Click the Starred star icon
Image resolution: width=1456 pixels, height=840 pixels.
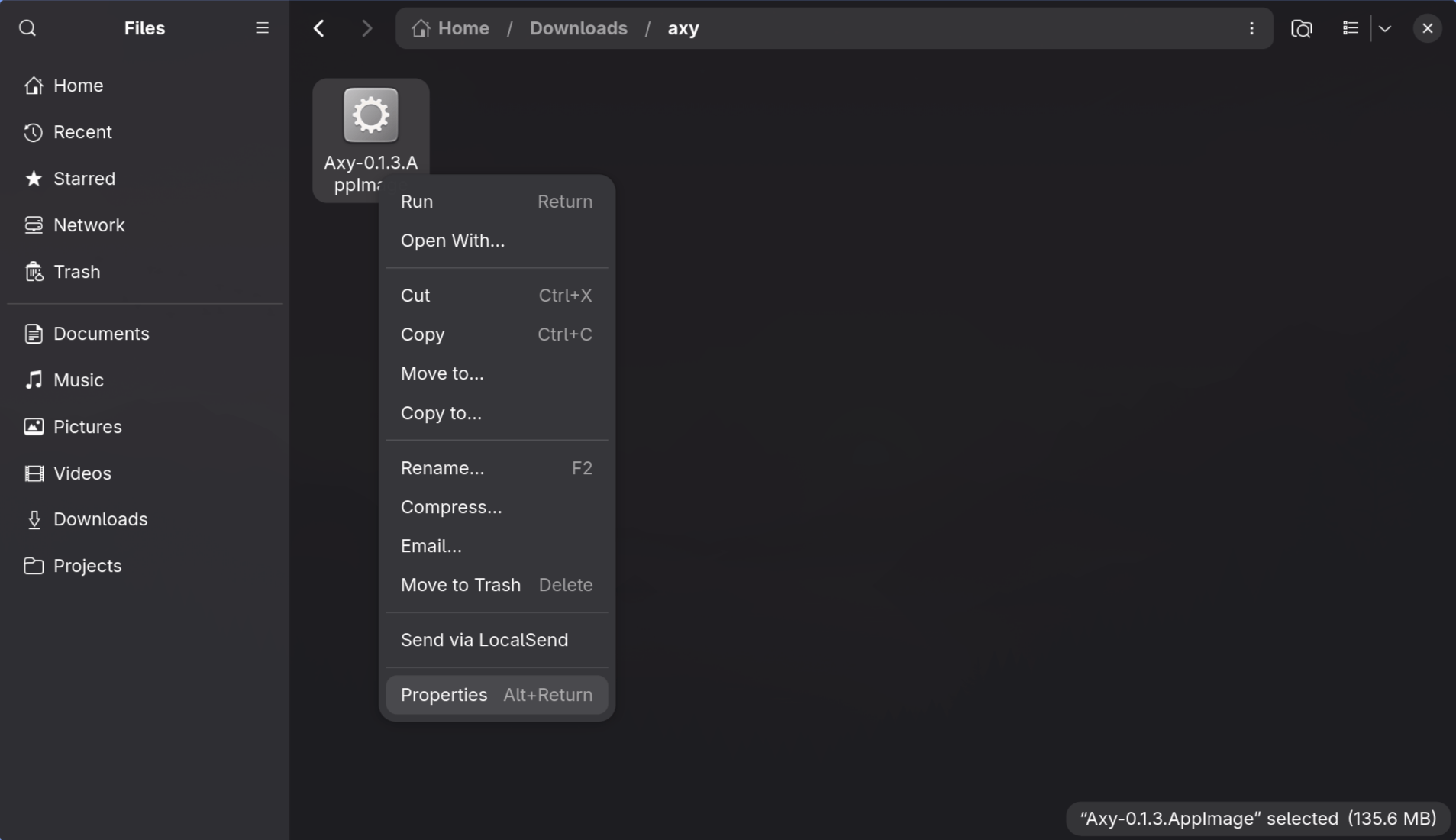[x=34, y=179]
